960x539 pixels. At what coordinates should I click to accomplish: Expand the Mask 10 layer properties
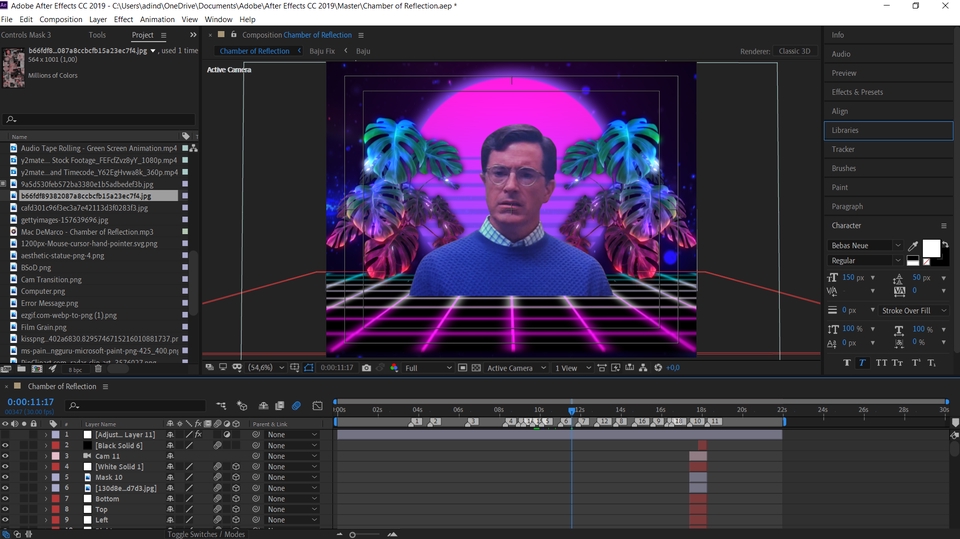pyautogui.click(x=45, y=477)
